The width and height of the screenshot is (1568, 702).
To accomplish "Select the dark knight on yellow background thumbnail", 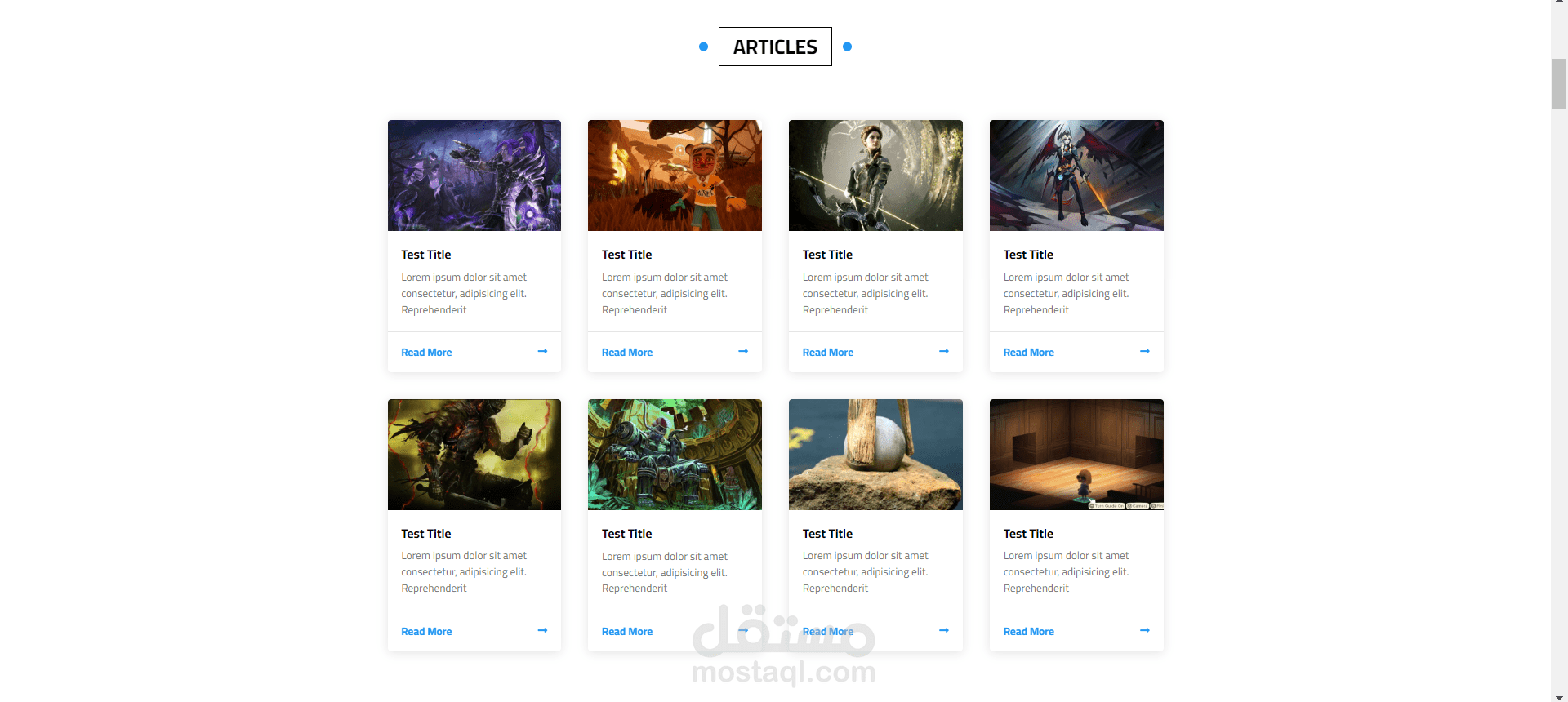I will click(474, 455).
